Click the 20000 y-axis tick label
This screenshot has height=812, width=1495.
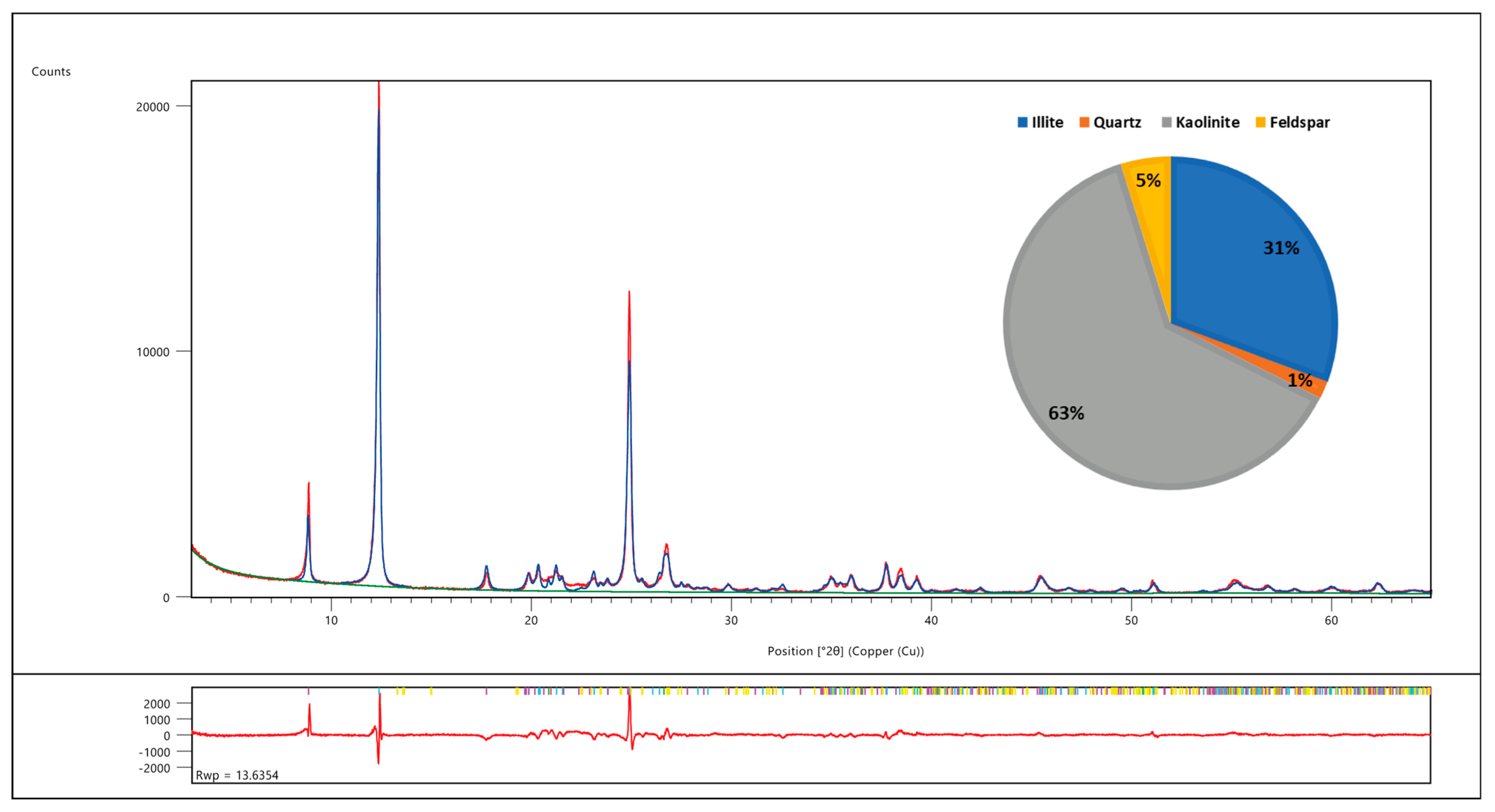(153, 107)
